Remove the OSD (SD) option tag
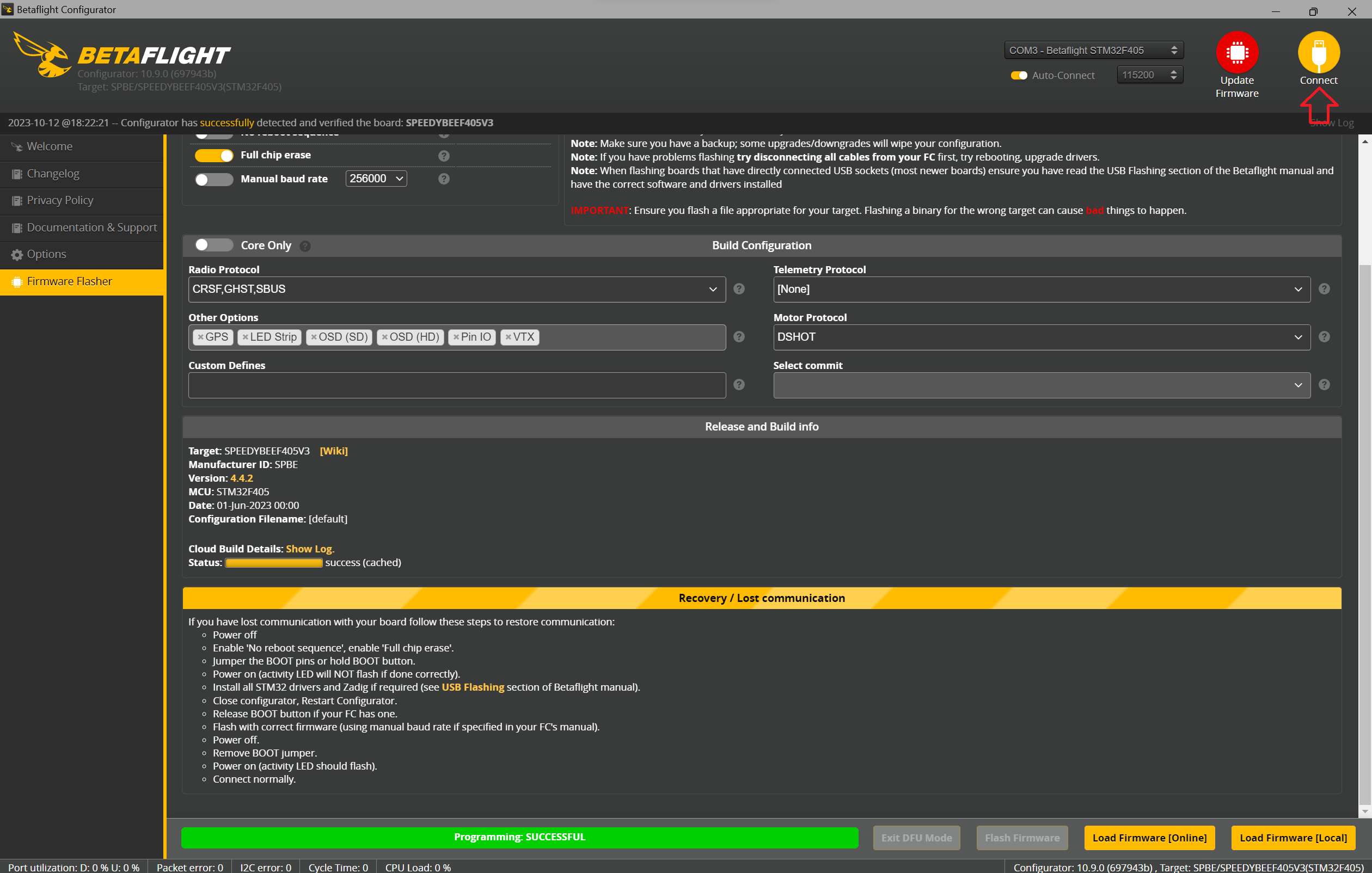Viewport: 1372px width, 873px height. (x=314, y=337)
